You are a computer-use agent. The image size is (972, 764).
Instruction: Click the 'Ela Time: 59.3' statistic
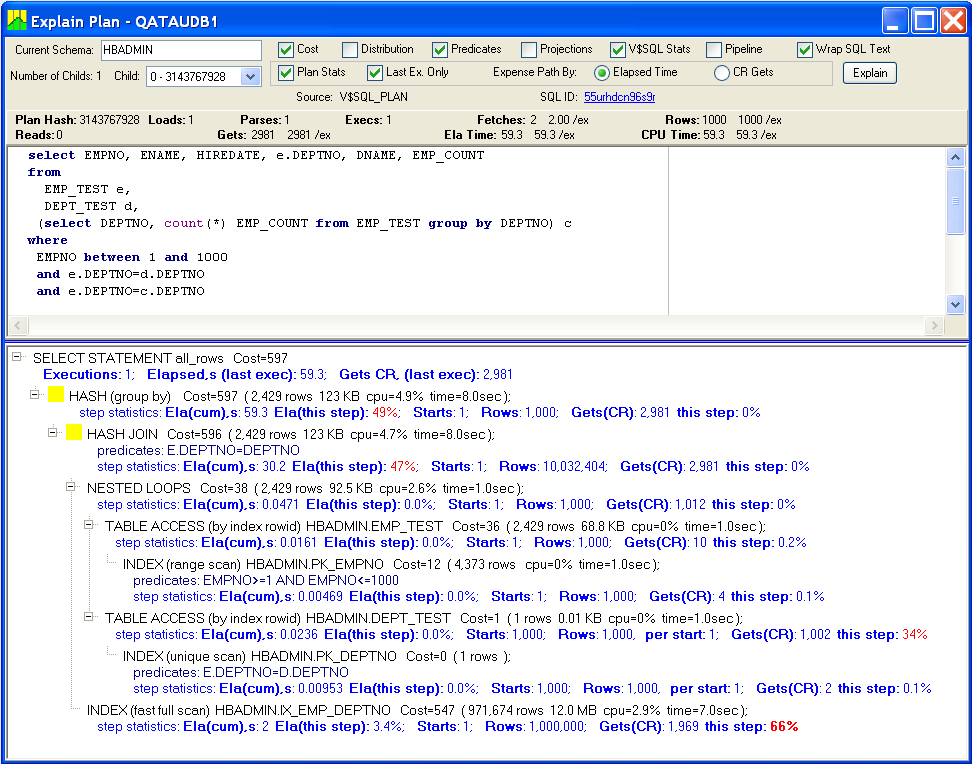pyautogui.click(x=484, y=135)
